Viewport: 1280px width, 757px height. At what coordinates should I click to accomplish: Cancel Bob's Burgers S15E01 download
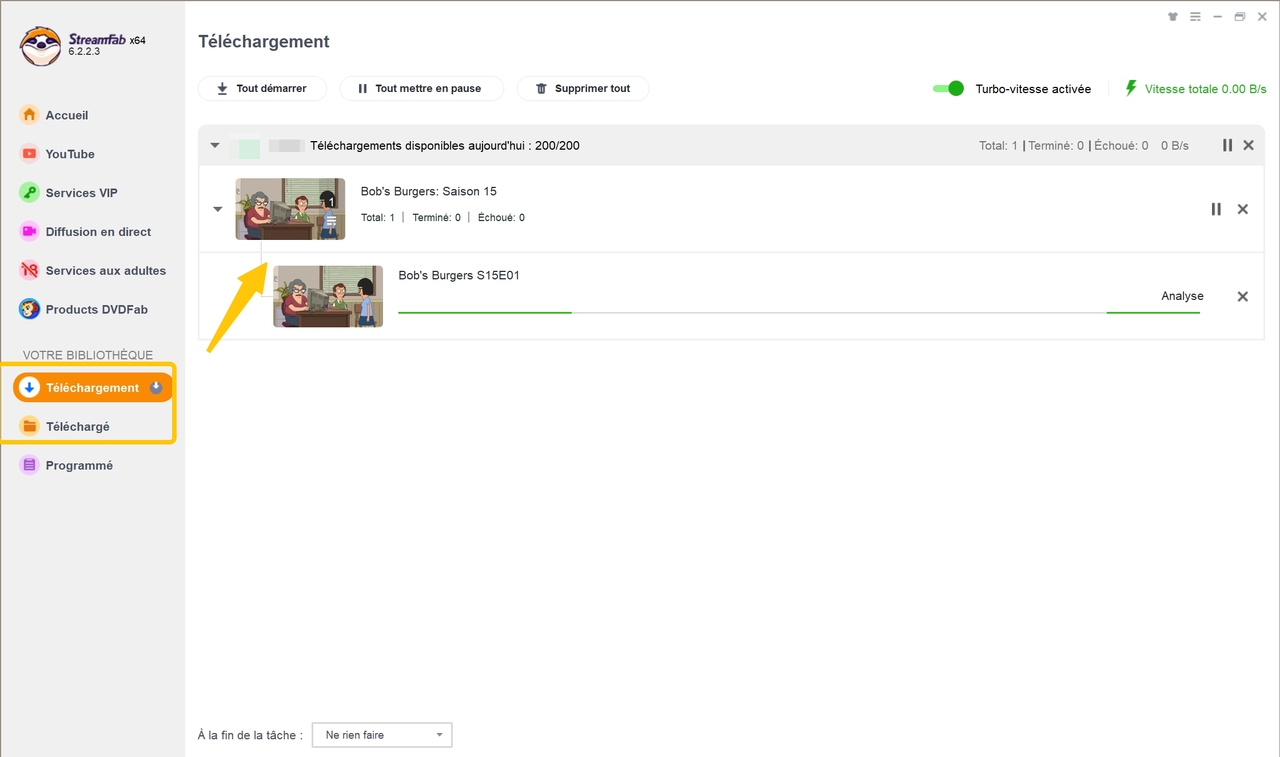(x=1243, y=296)
